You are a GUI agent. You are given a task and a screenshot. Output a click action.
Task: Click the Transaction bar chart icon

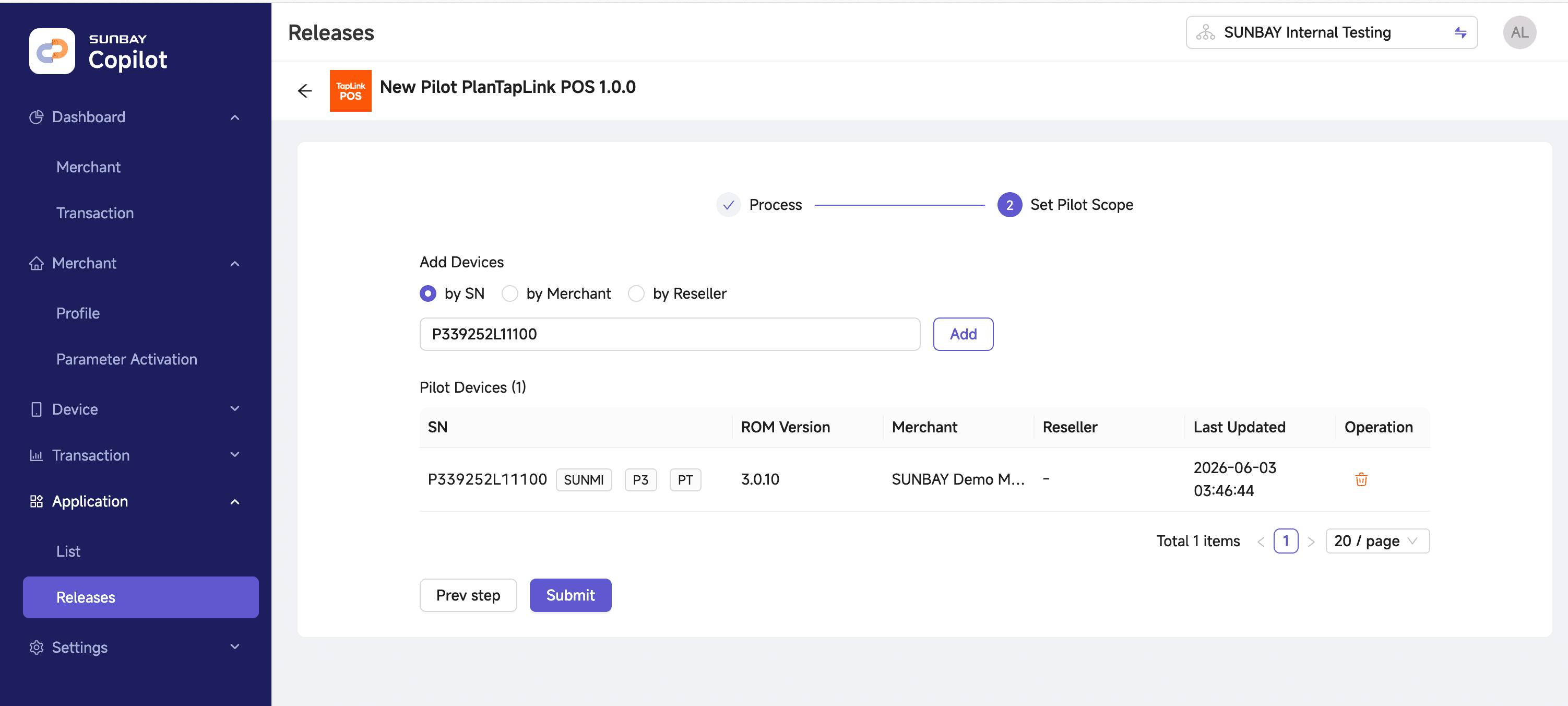[x=37, y=455]
